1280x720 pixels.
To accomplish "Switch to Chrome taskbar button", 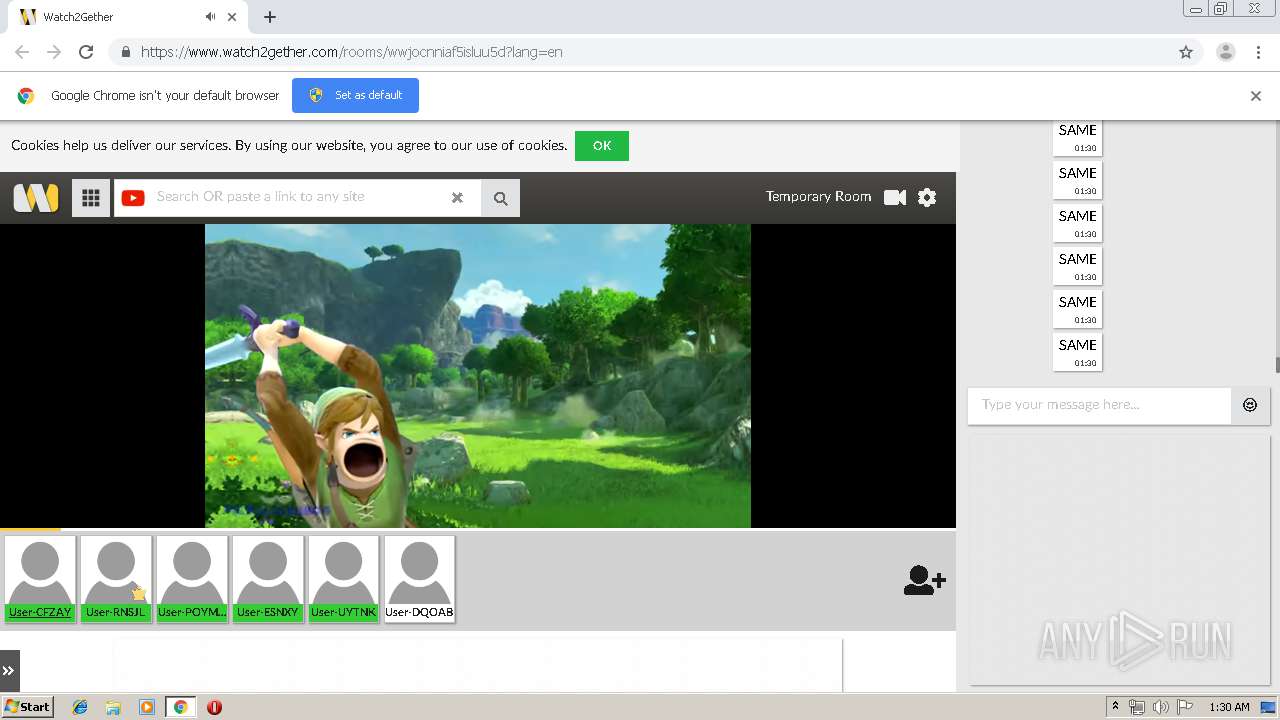I will coord(180,707).
